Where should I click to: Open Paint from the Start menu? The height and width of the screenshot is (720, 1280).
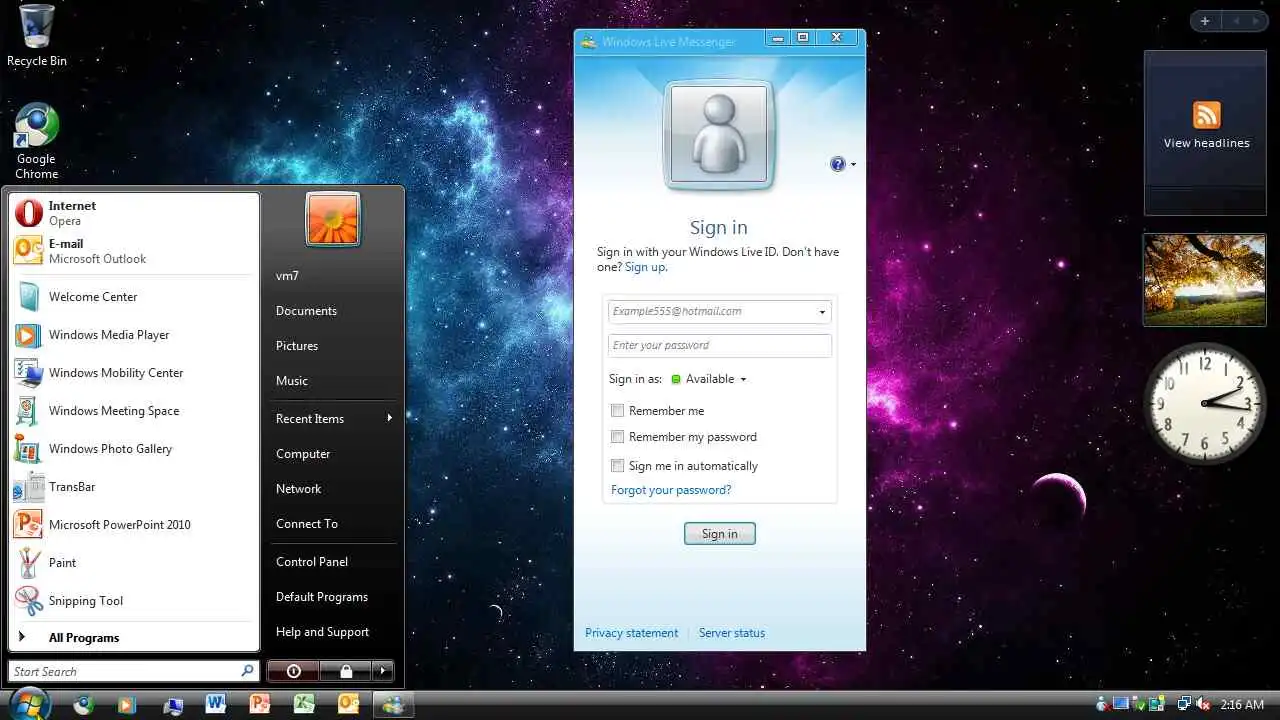(x=133, y=563)
